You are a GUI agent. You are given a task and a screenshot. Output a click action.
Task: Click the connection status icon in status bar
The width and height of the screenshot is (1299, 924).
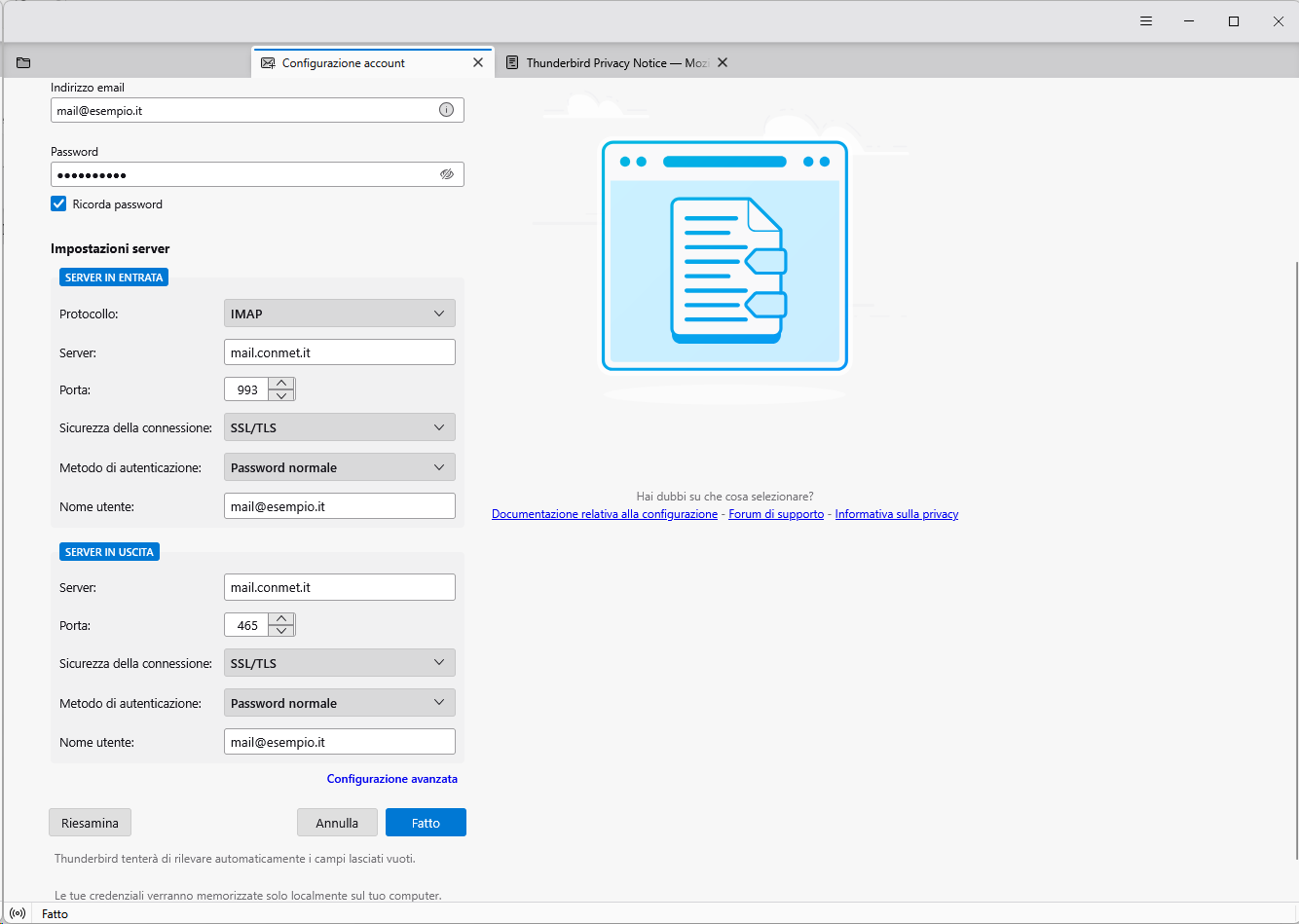point(18,913)
